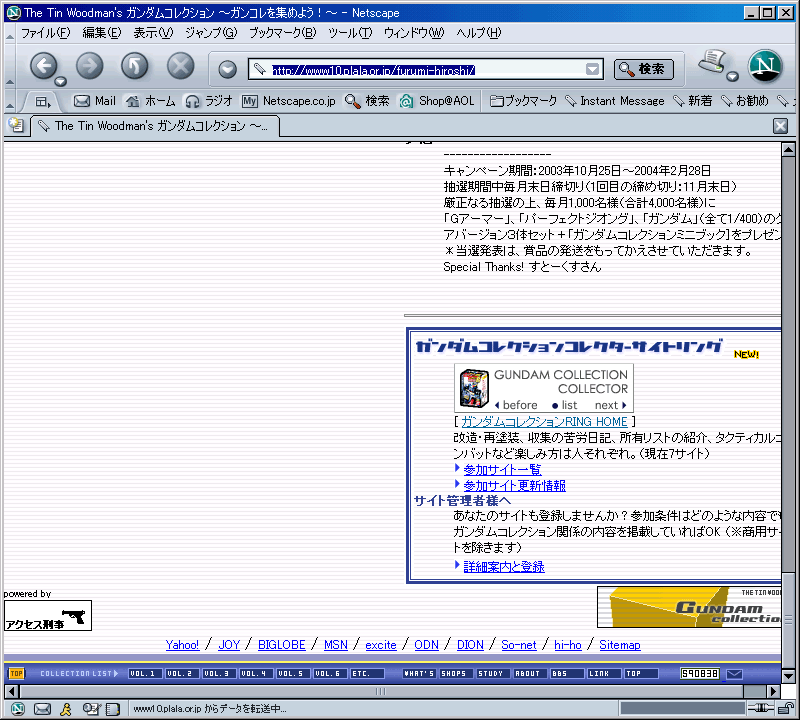Open the Back history dropdown arrow

[61, 81]
